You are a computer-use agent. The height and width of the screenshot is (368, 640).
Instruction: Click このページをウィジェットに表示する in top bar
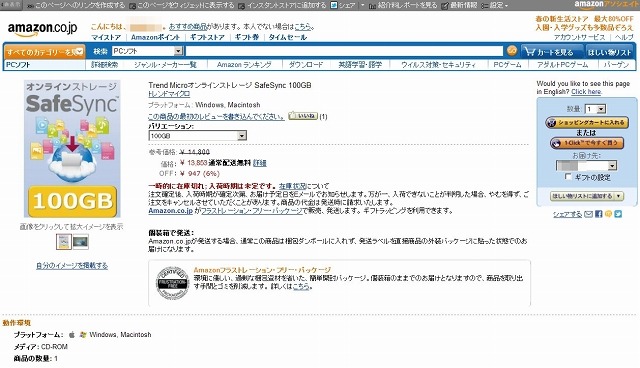pos(182,5)
